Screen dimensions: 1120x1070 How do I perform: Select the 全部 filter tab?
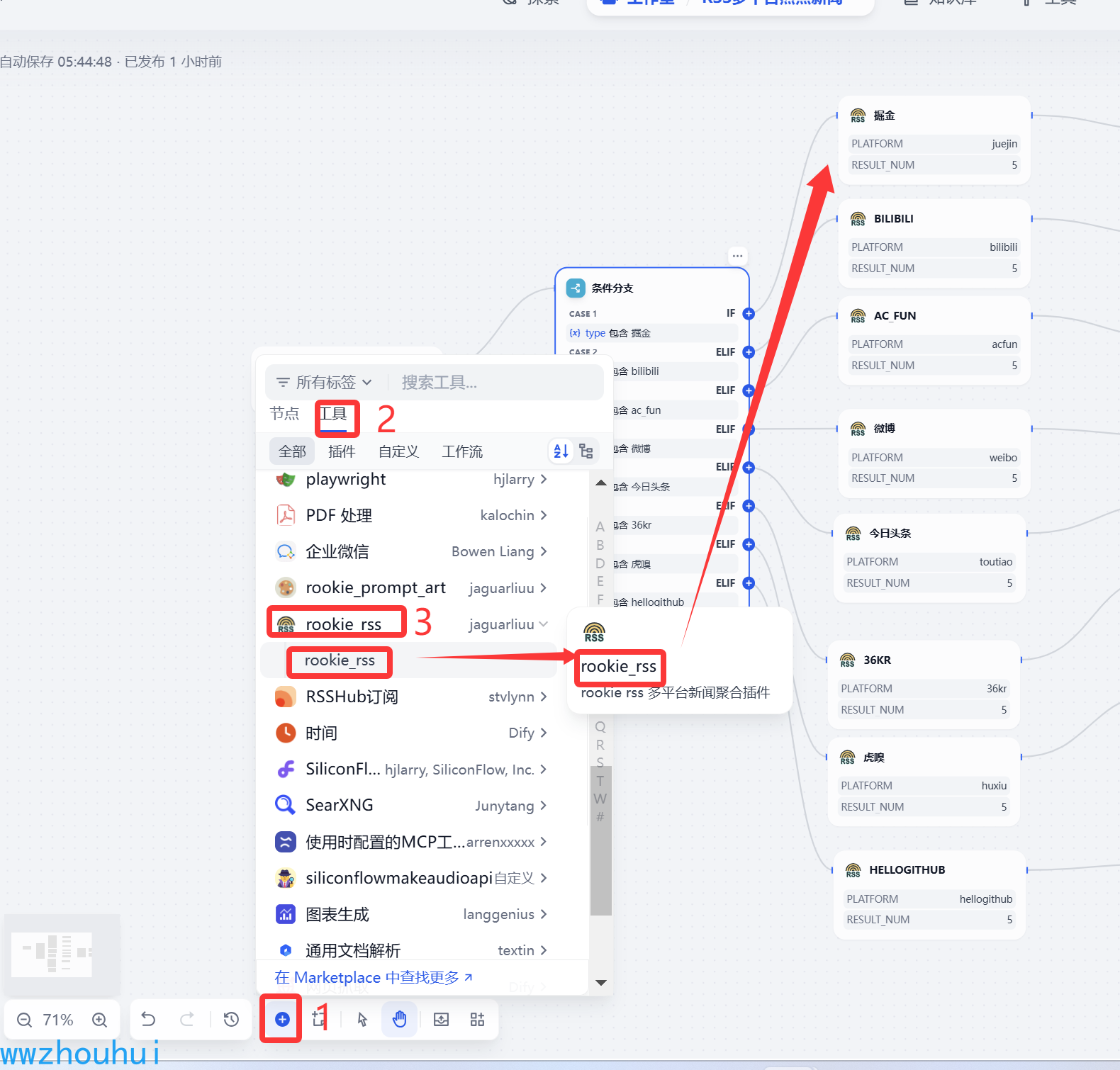tap(292, 451)
